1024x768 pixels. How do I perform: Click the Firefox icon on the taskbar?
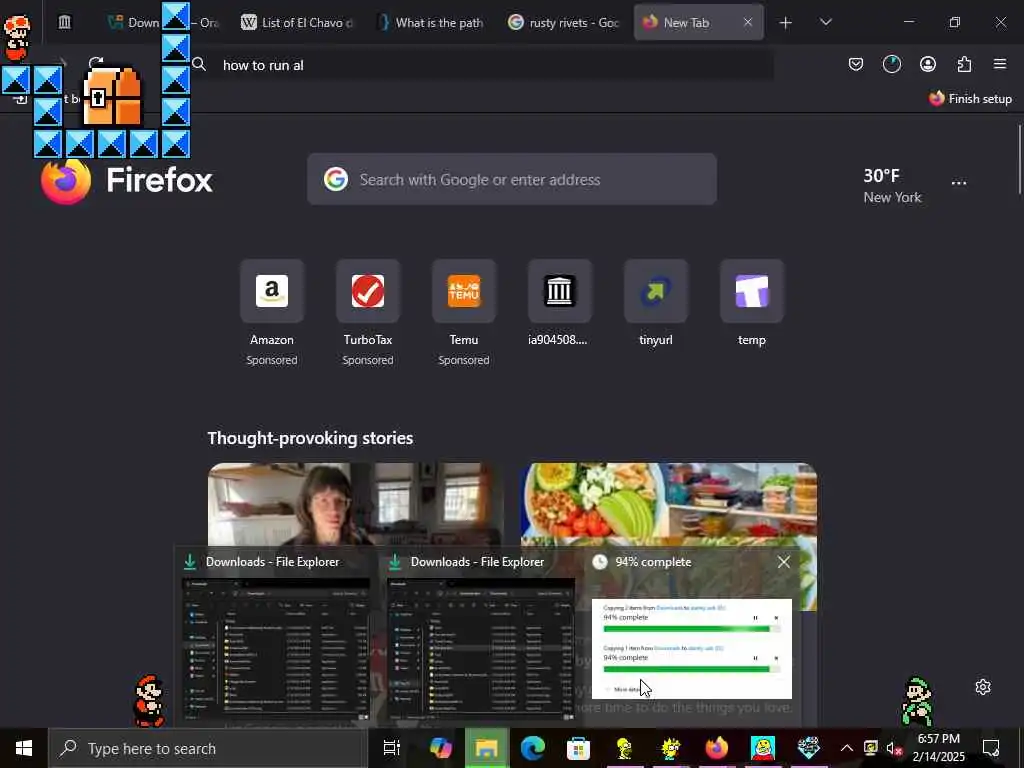716,748
